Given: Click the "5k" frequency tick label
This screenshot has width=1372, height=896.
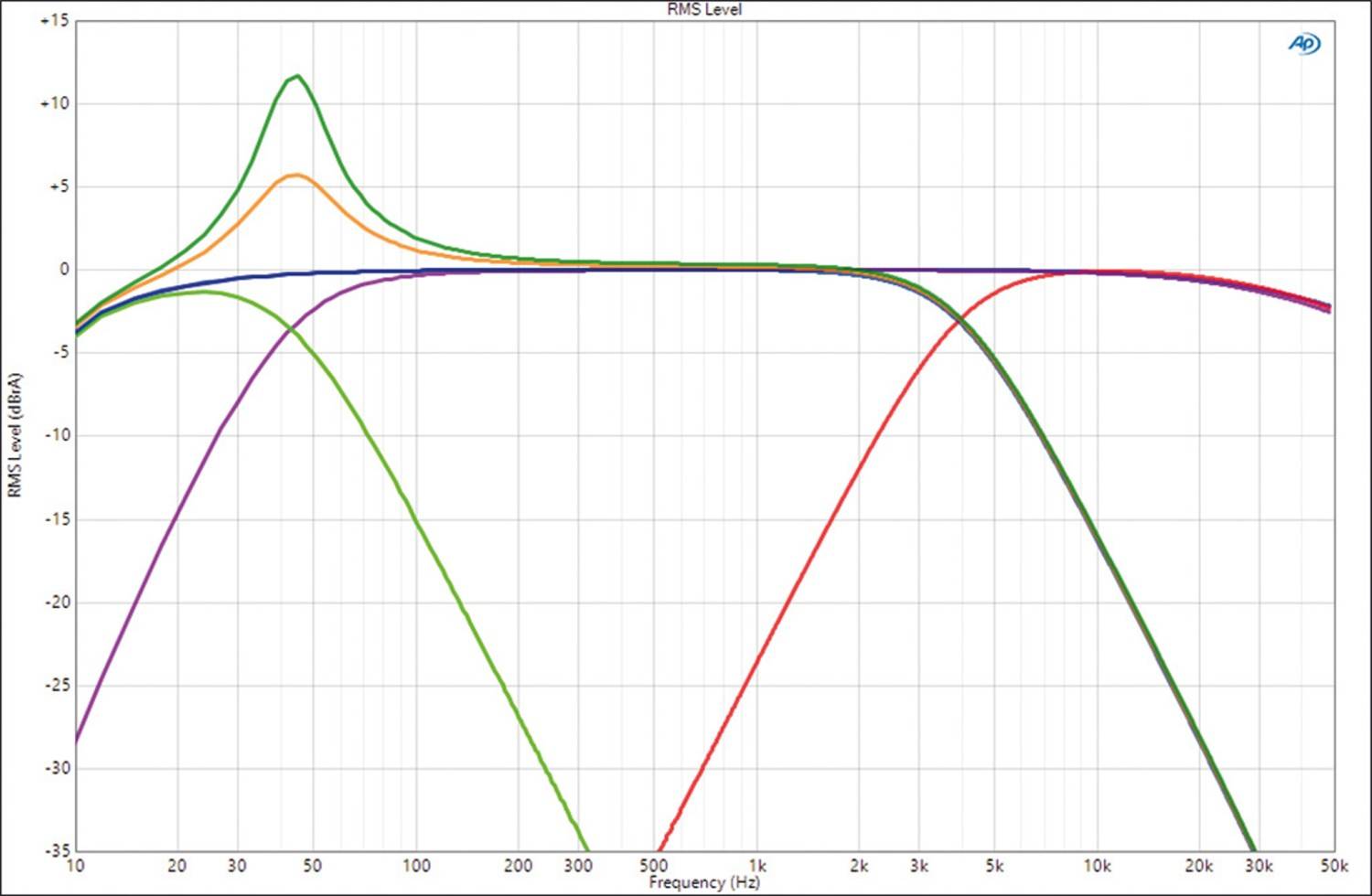Looking at the screenshot, I should tap(994, 866).
